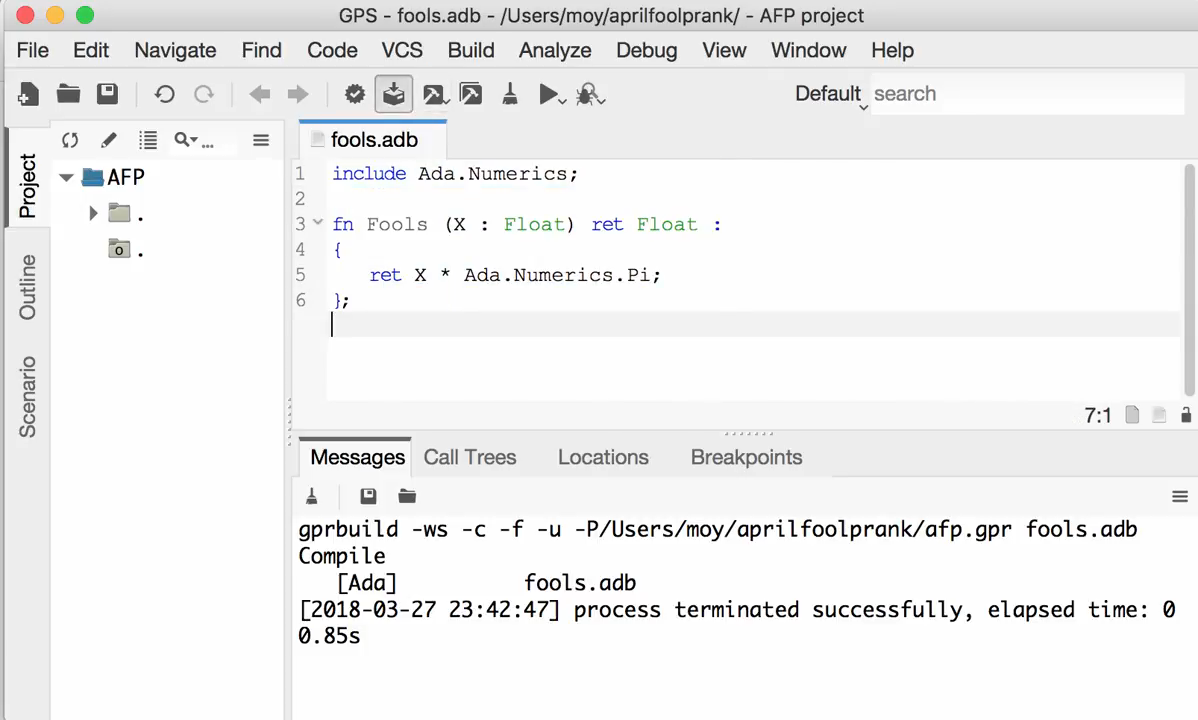Expand the dot folder under AFP
1198x720 pixels.
coord(93,212)
